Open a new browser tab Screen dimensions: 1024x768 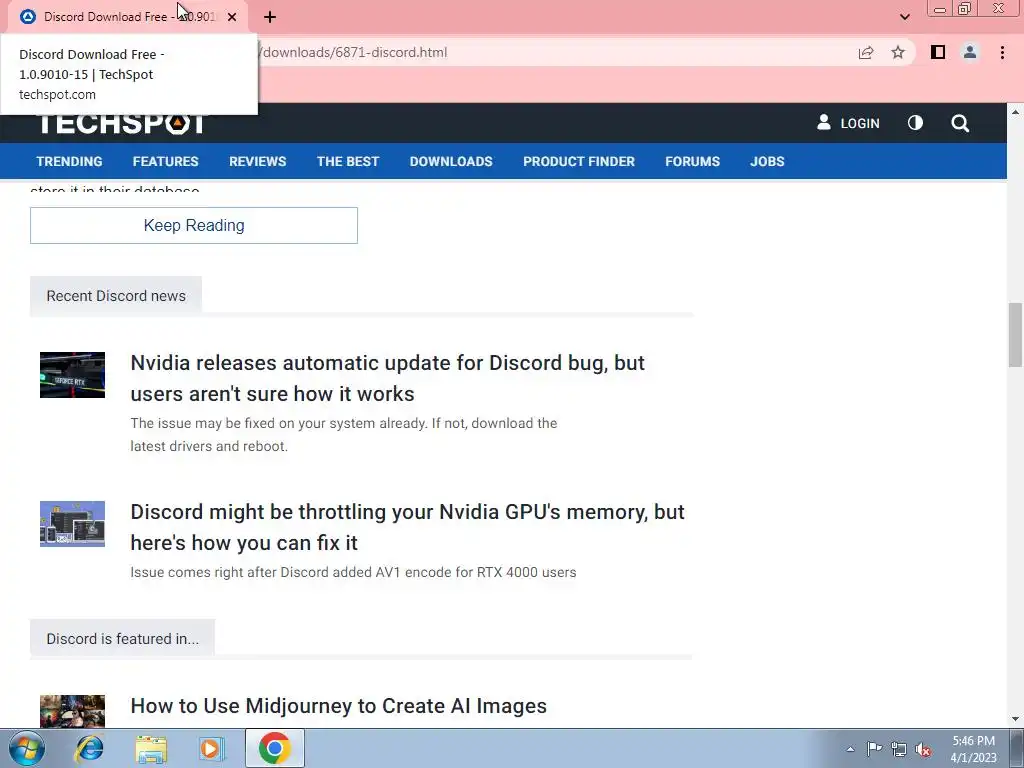(x=270, y=17)
